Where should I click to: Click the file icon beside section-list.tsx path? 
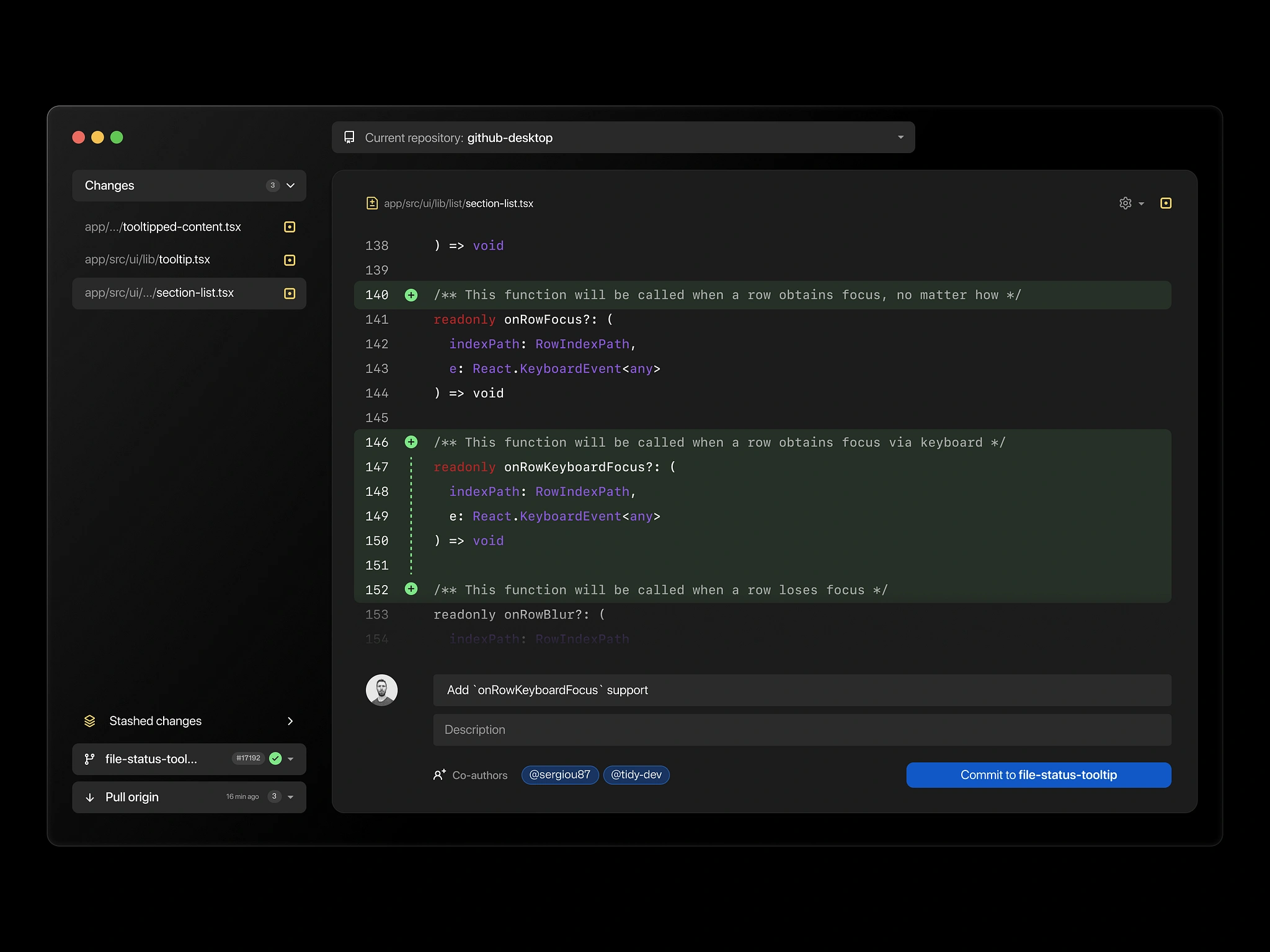tap(371, 203)
